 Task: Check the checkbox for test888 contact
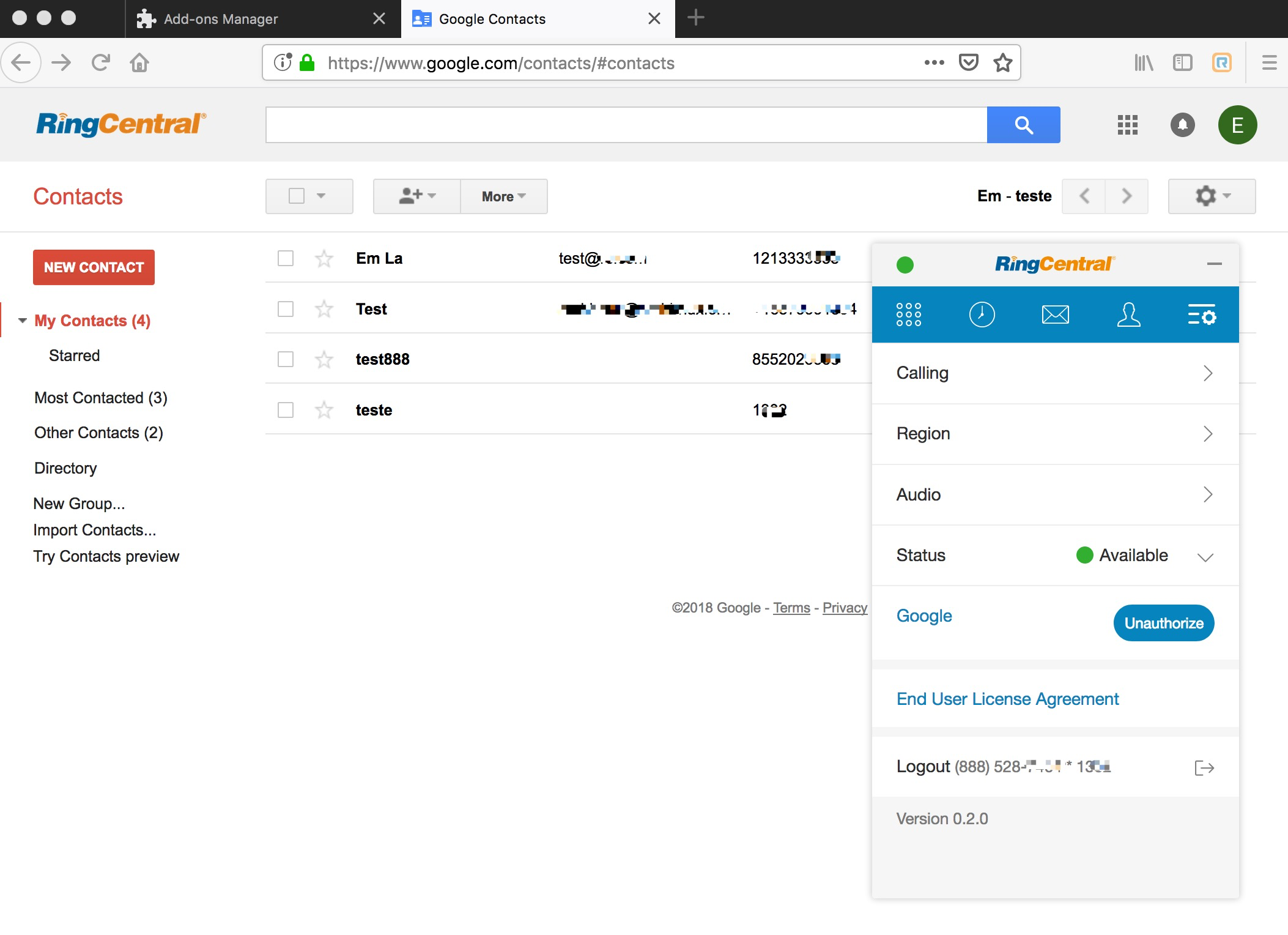click(x=286, y=359)
